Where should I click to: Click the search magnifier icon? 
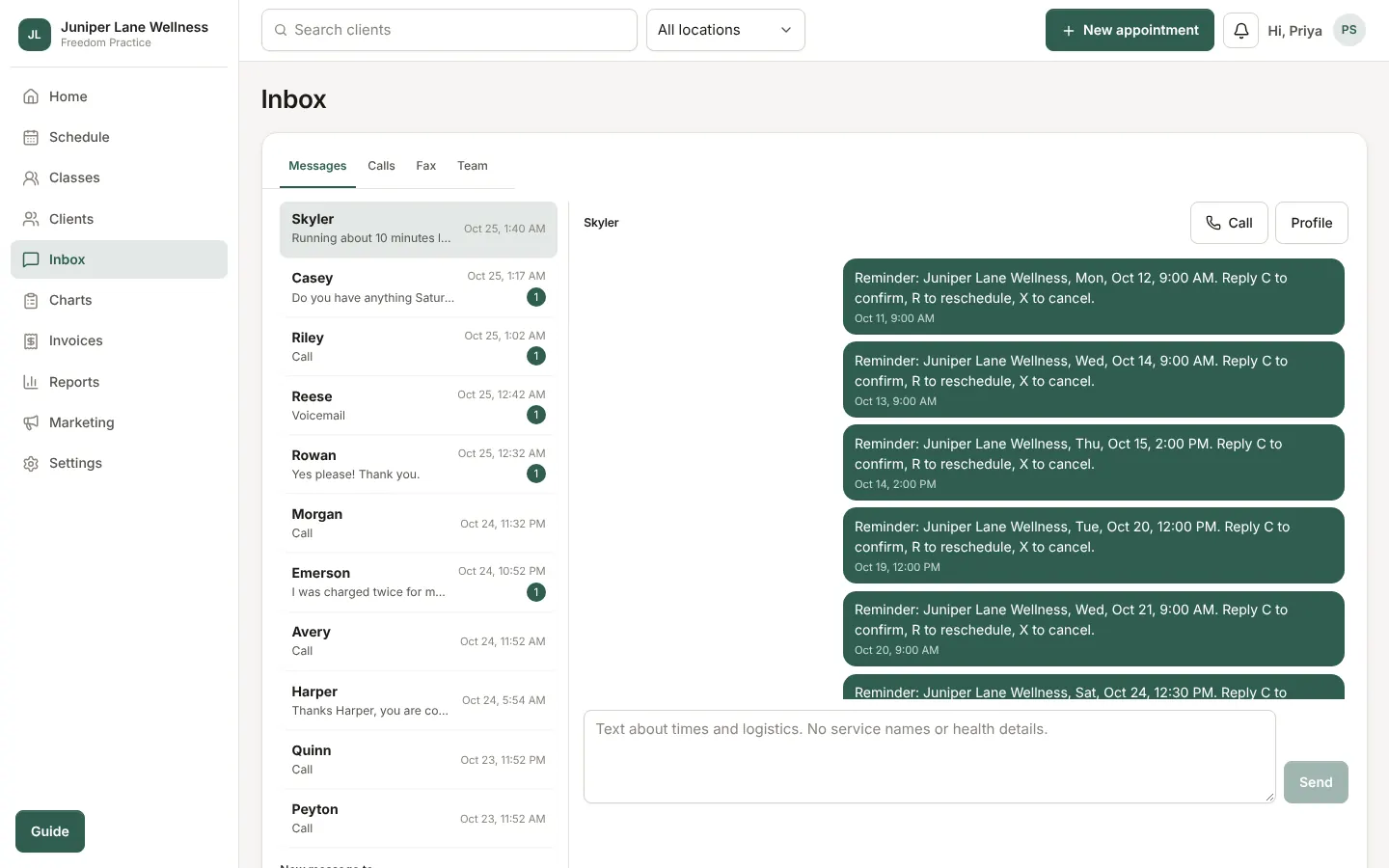click(x=281, y=30)
